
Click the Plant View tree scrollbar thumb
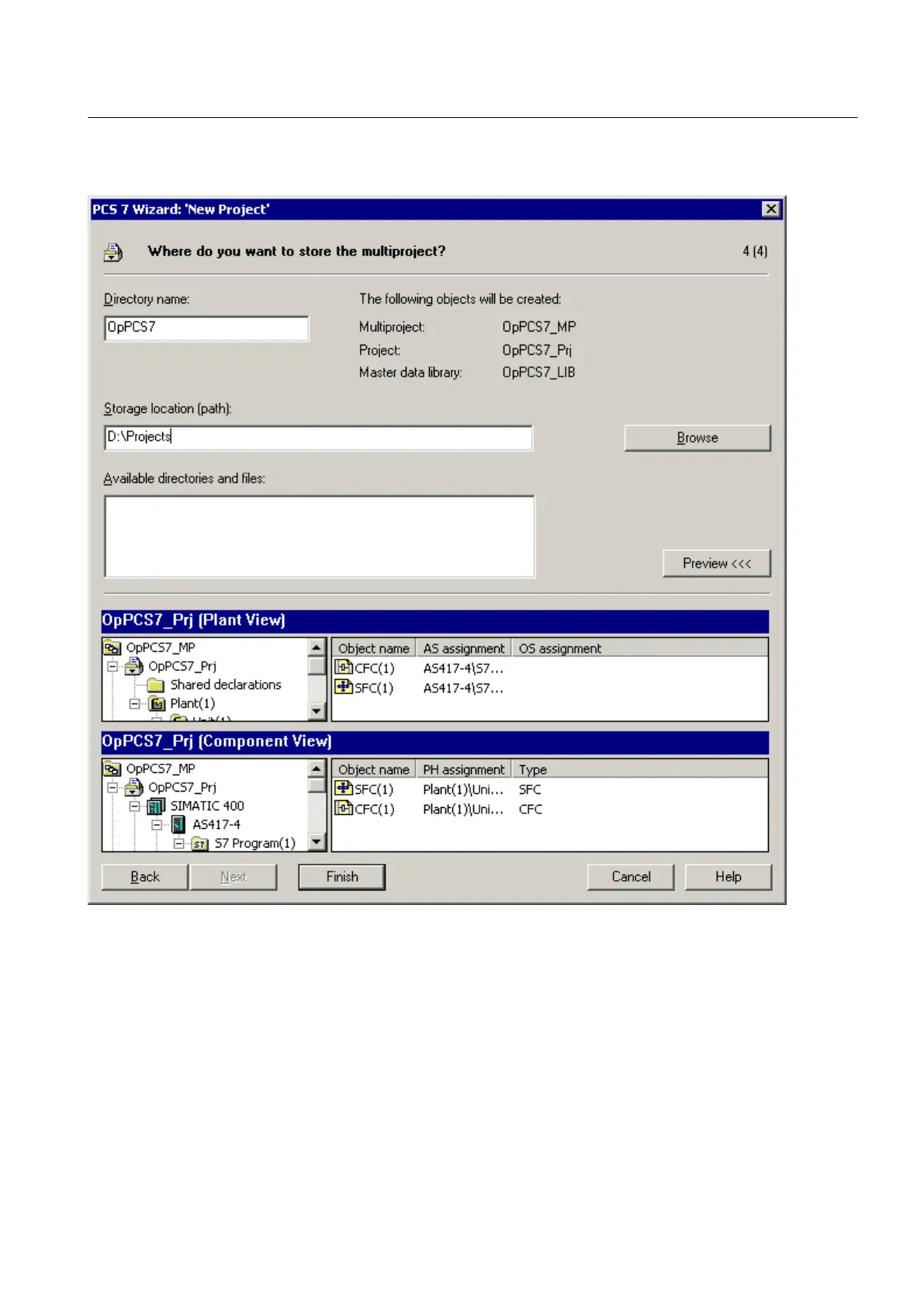tap(317, 666)
